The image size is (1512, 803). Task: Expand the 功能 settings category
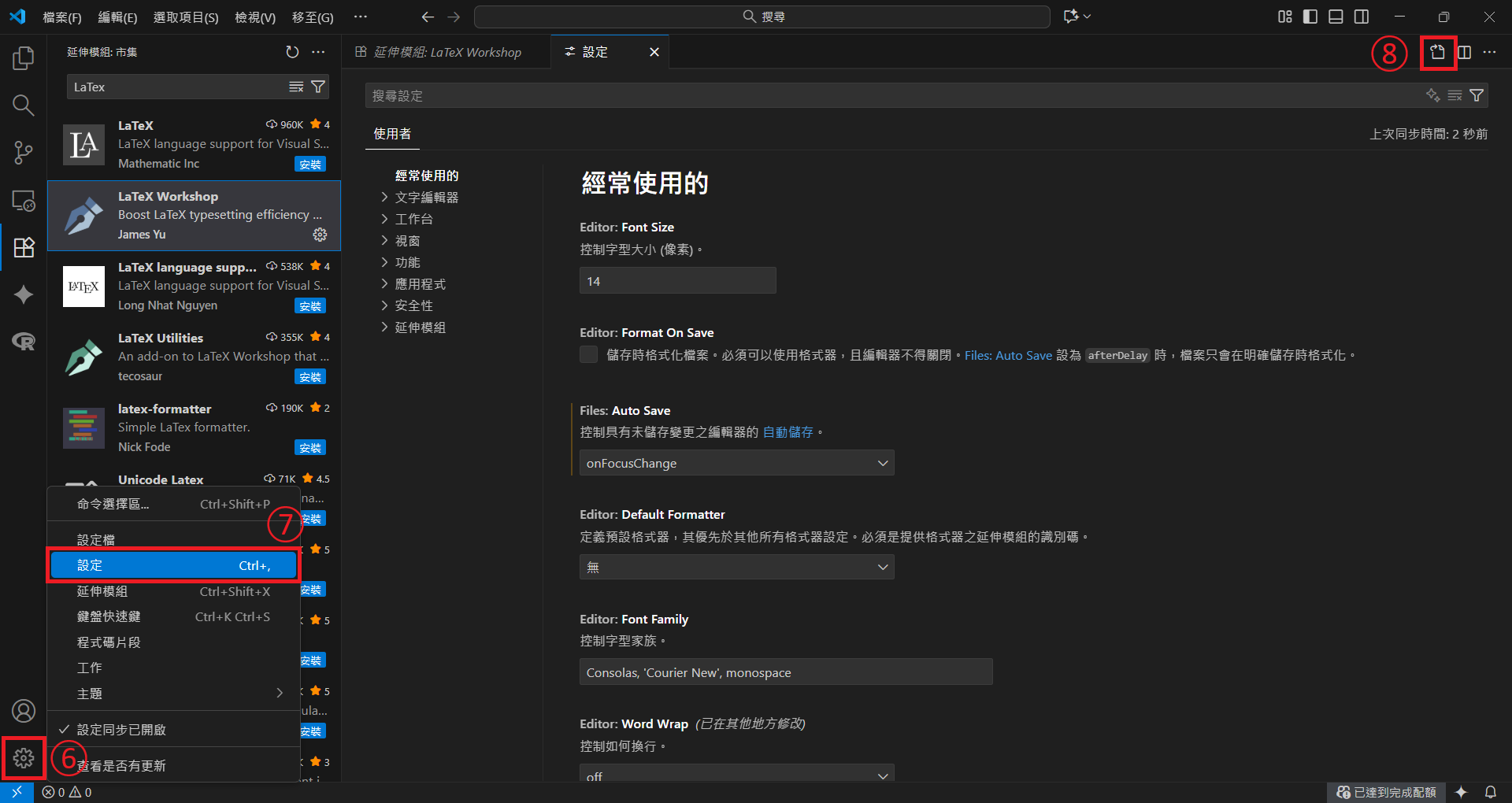(407, 262)
